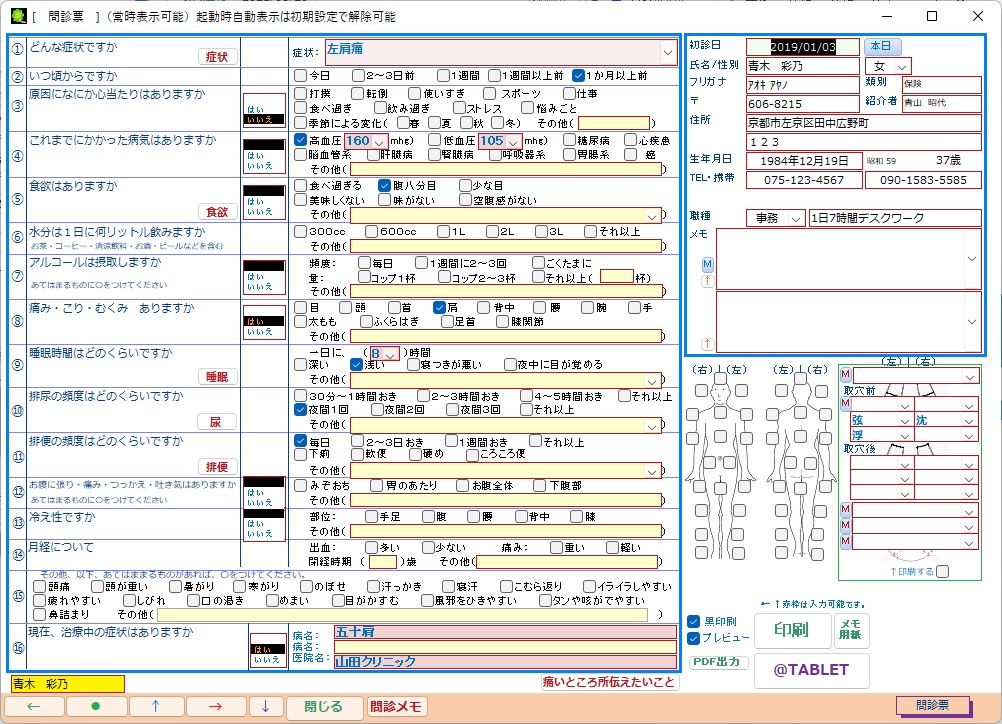Screen dimensions: 1002x724
Task: Click the head point on the back body diagram
Action: click(801, 378)
